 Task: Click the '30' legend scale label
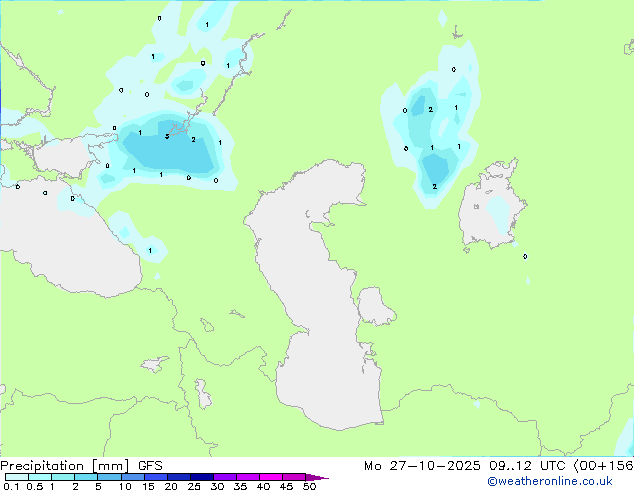tap(217, 486)
